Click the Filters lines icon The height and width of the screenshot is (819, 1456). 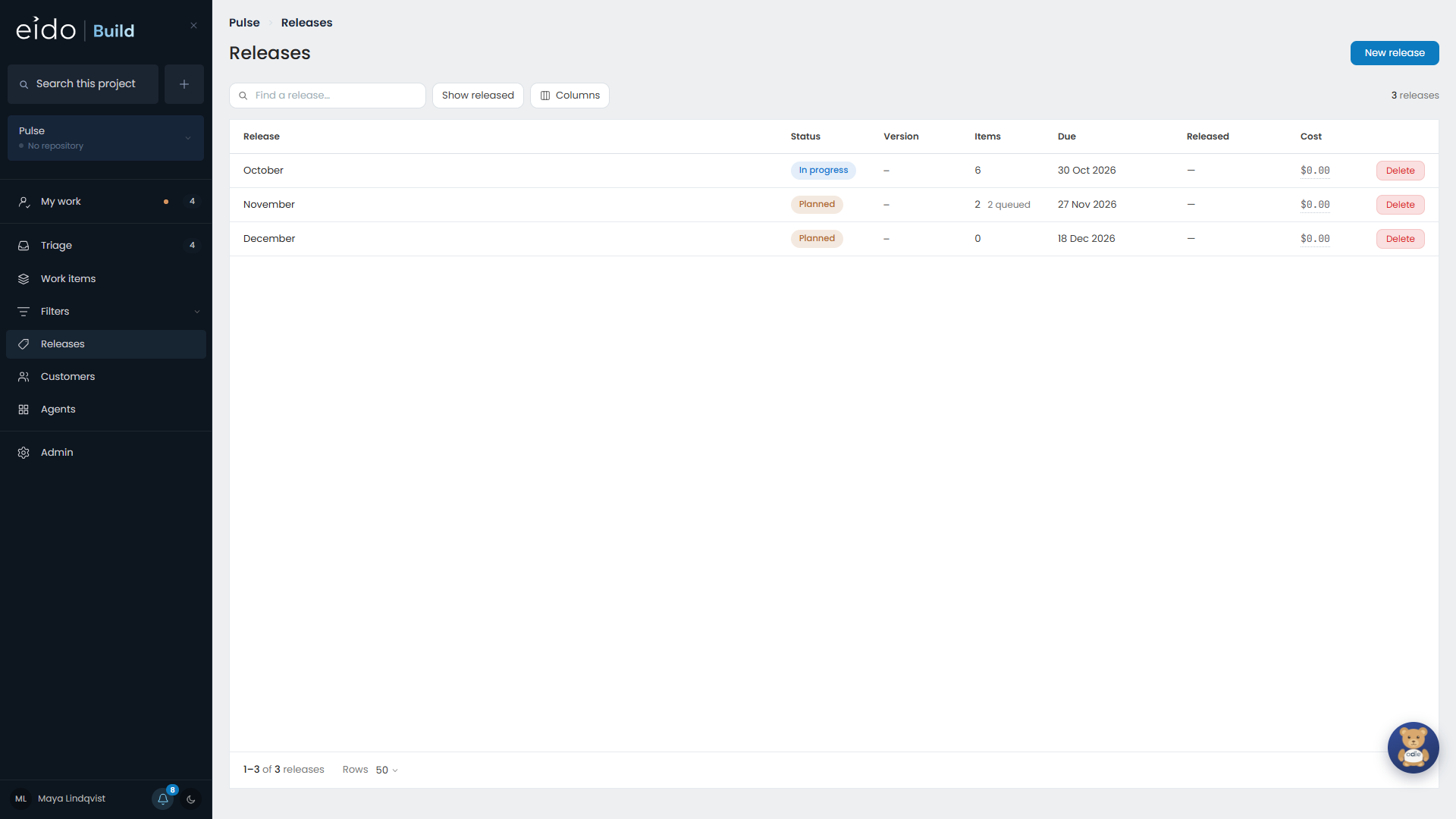tap(24, 312)
